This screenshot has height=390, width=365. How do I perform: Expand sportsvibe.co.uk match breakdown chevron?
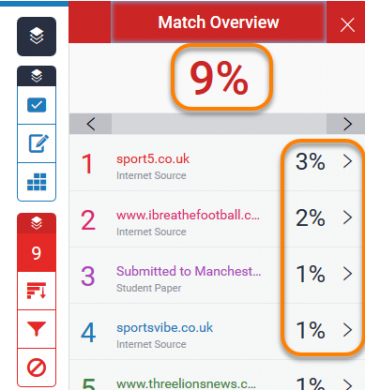pyautogui.click(x=347, y=330)
